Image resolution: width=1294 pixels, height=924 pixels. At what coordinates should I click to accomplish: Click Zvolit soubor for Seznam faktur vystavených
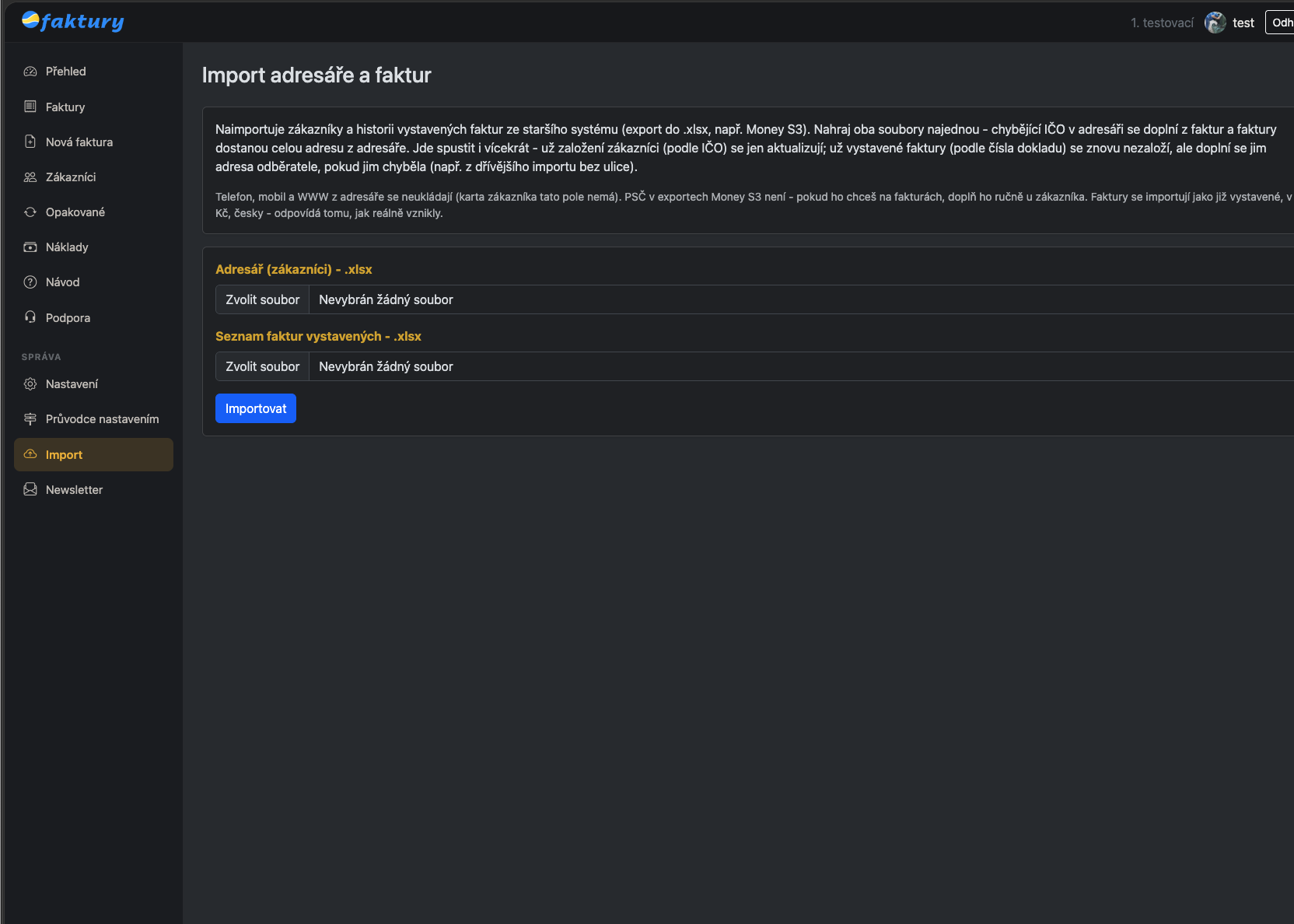pos(262,366)
